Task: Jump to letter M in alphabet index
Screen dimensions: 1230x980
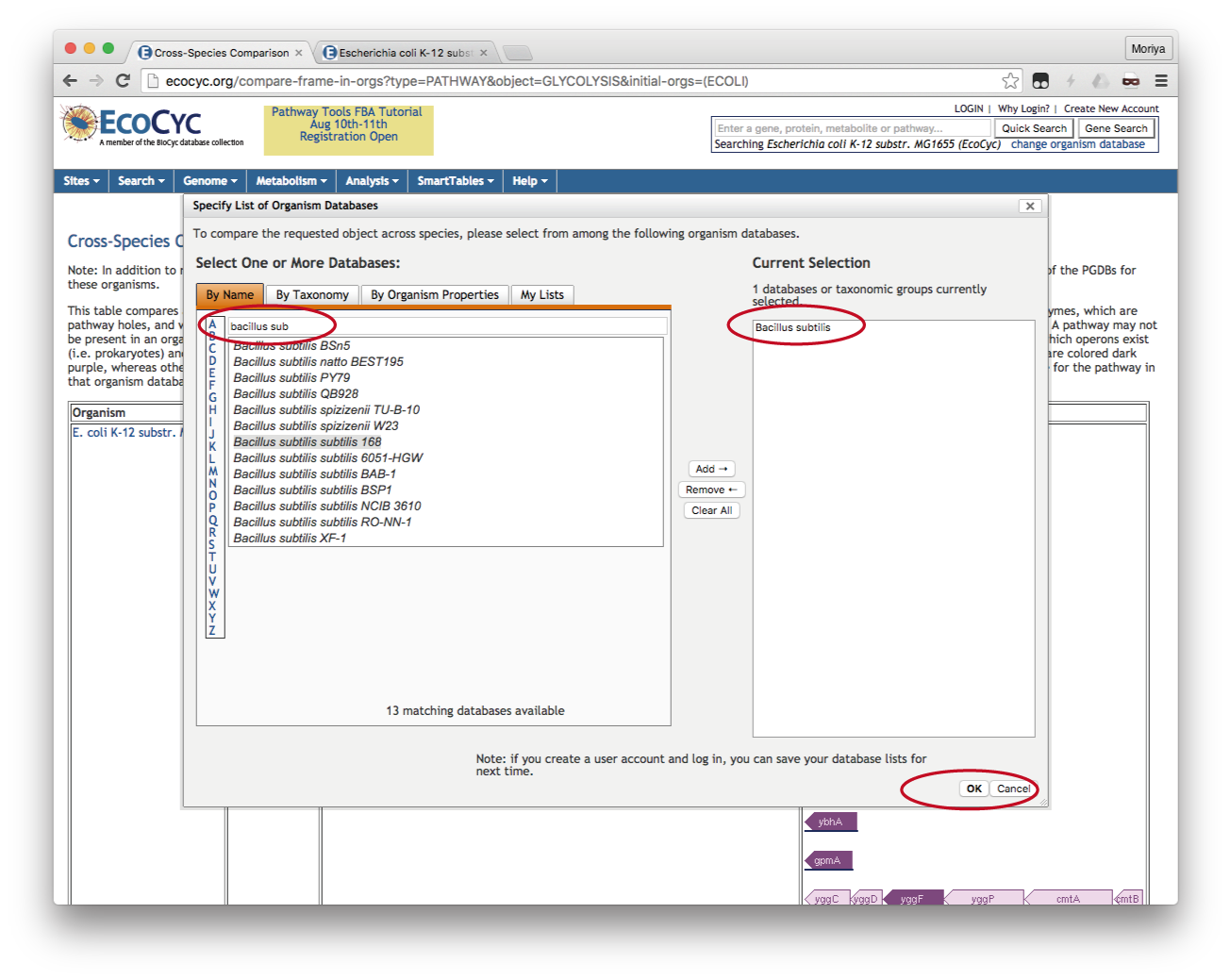Action: [x=212, y=471]
